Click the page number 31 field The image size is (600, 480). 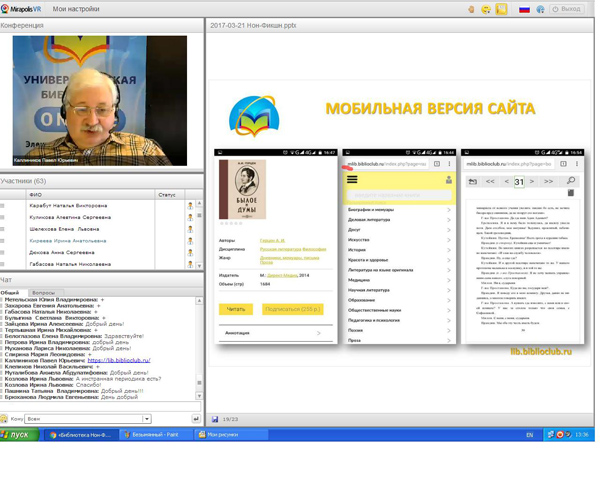point(519,182)
